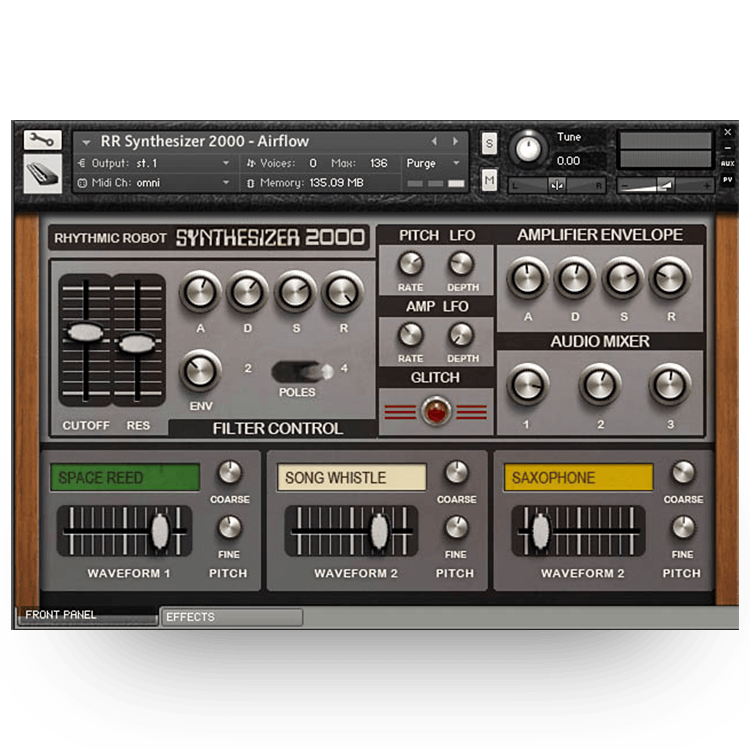This screenshot has height=750, width=750.
Task: Close the instrument with the X button
Action: 728,132
